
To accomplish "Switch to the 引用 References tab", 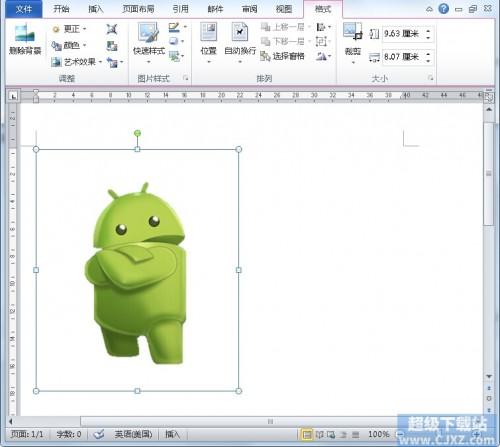I will [x=181, y=9].
